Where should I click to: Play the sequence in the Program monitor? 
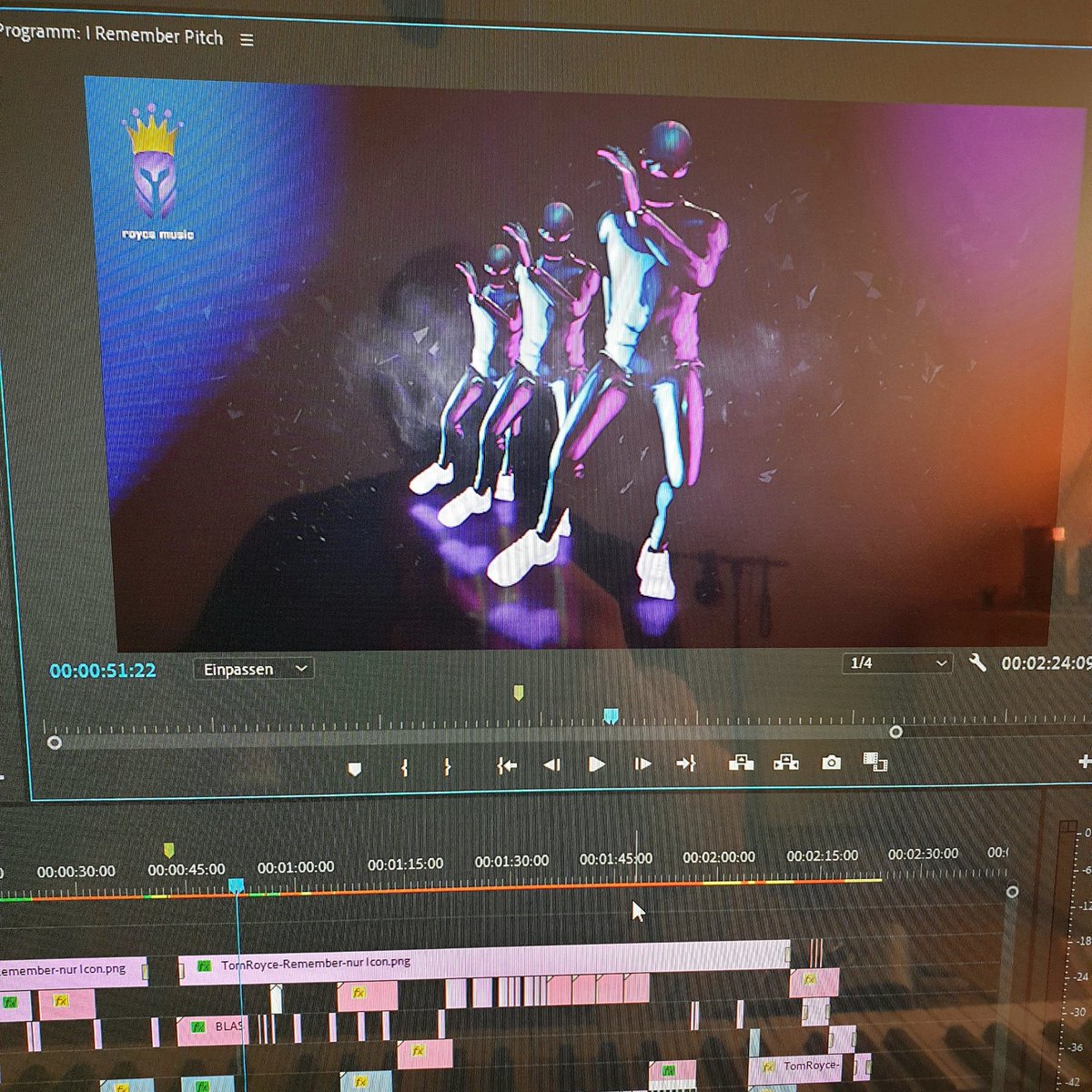(x=597, y=763)
